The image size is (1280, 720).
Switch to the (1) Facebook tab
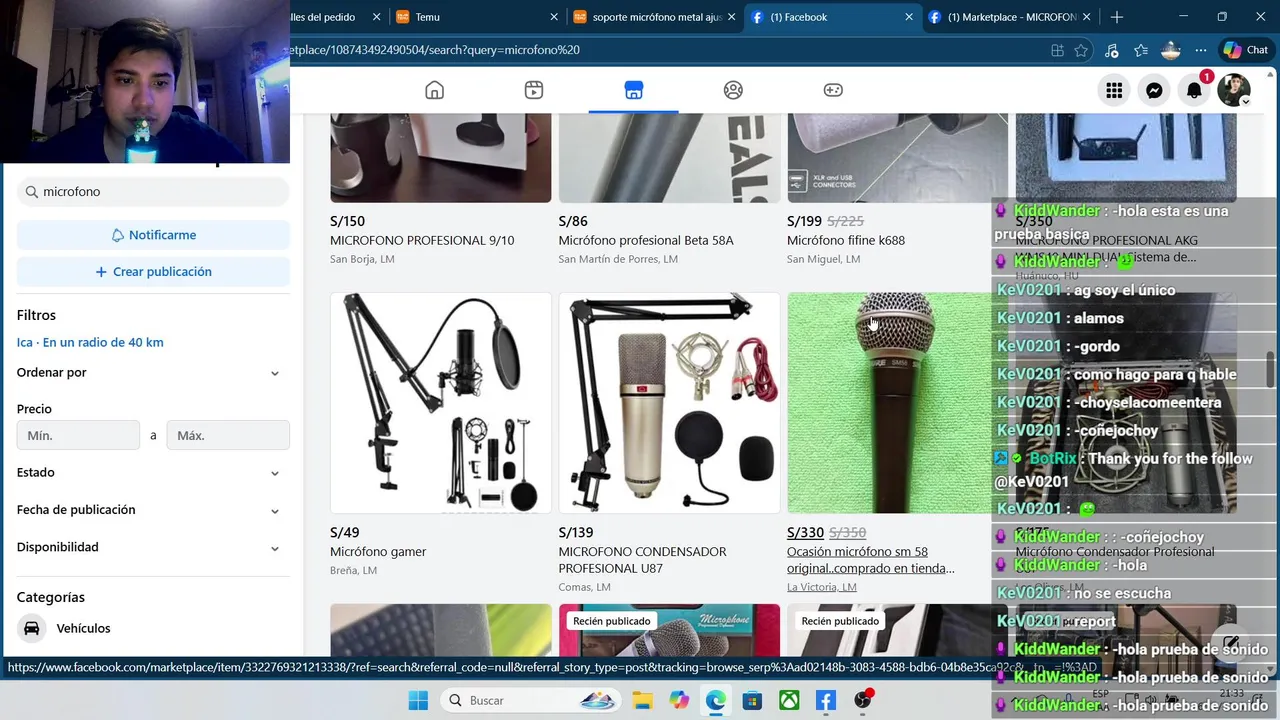pyautogui.click(x=832, y=17)
